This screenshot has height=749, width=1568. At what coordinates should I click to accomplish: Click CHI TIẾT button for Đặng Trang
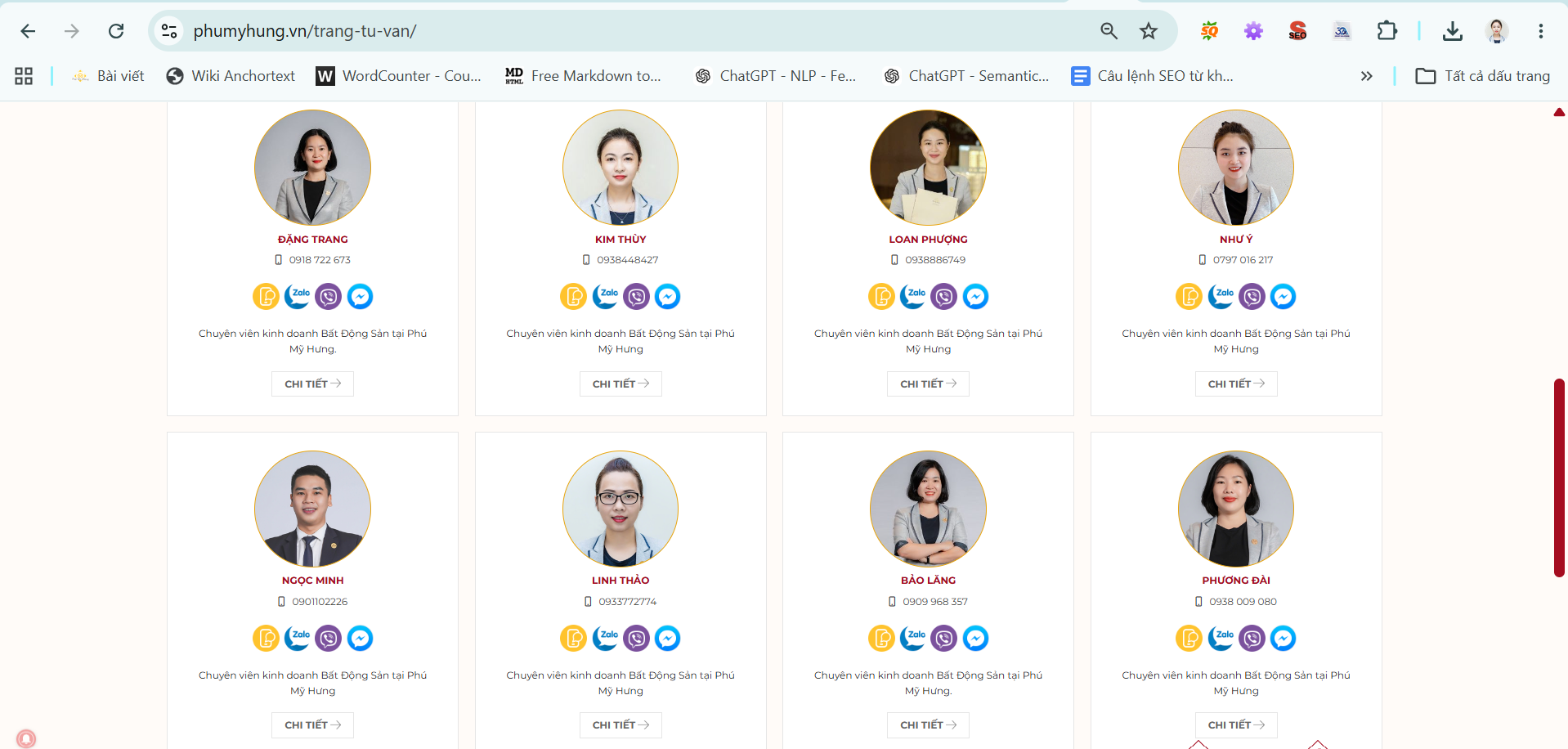[x=312, y=383]
